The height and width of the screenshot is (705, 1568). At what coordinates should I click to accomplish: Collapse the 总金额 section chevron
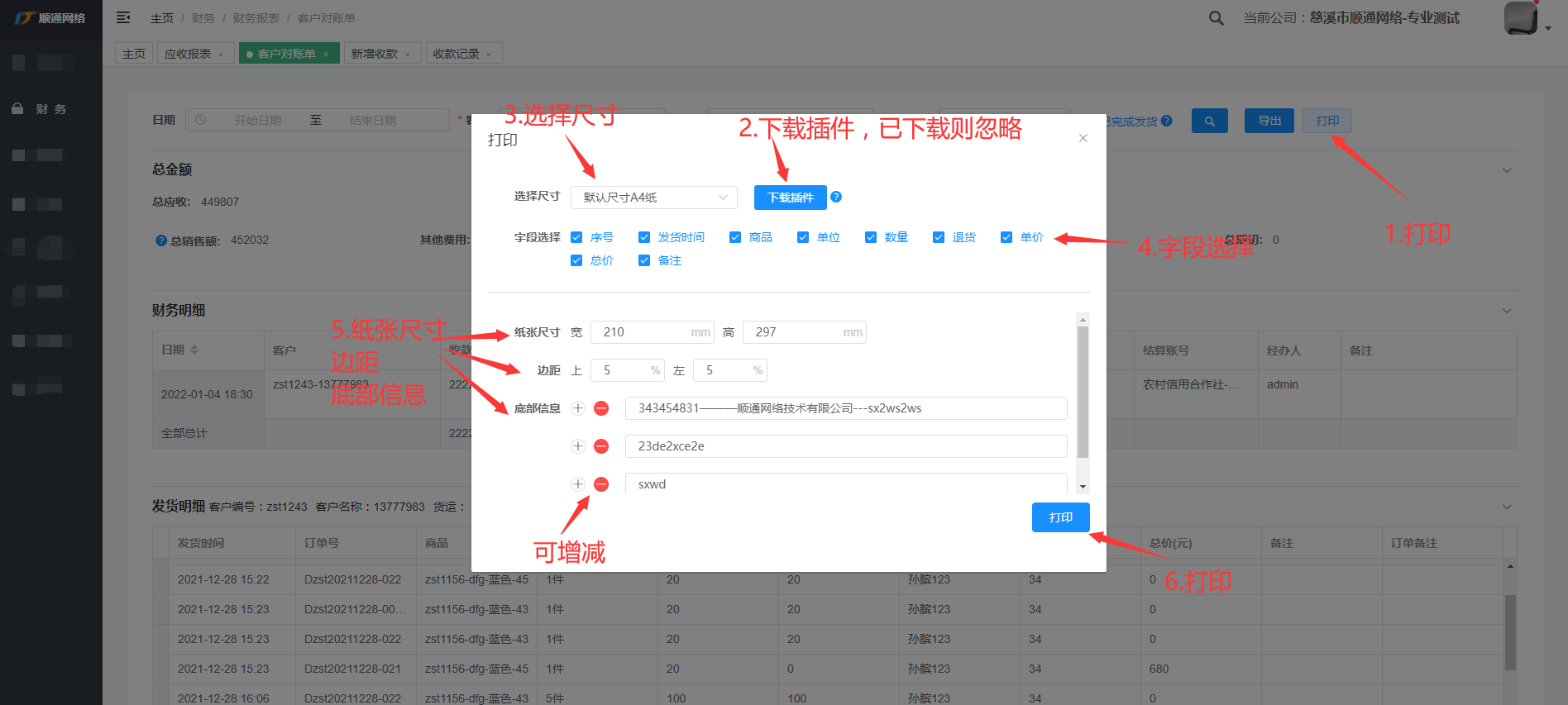click(x=1507, y=170)
